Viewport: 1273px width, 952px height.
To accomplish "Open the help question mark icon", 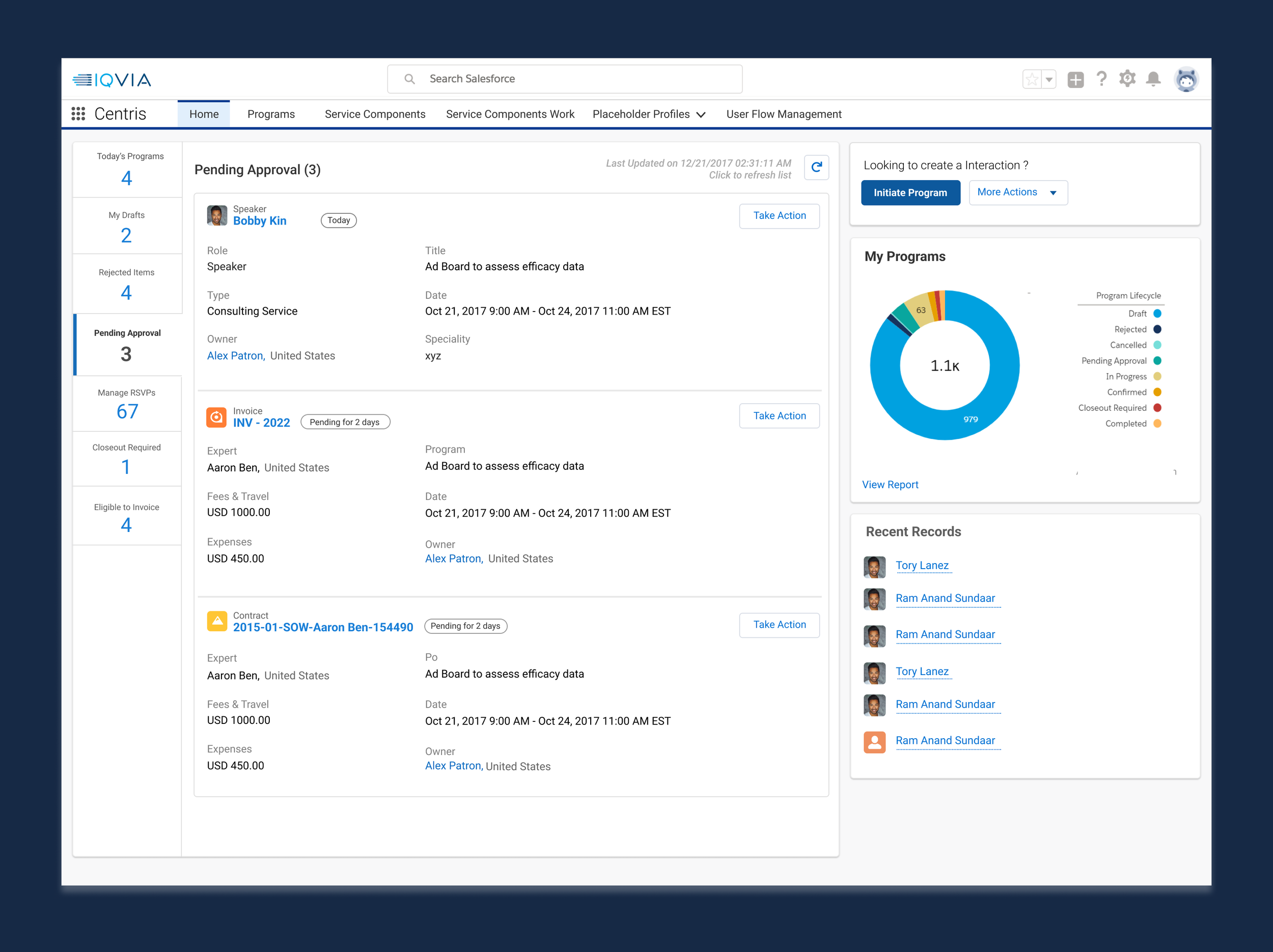I will [1101, 79].
